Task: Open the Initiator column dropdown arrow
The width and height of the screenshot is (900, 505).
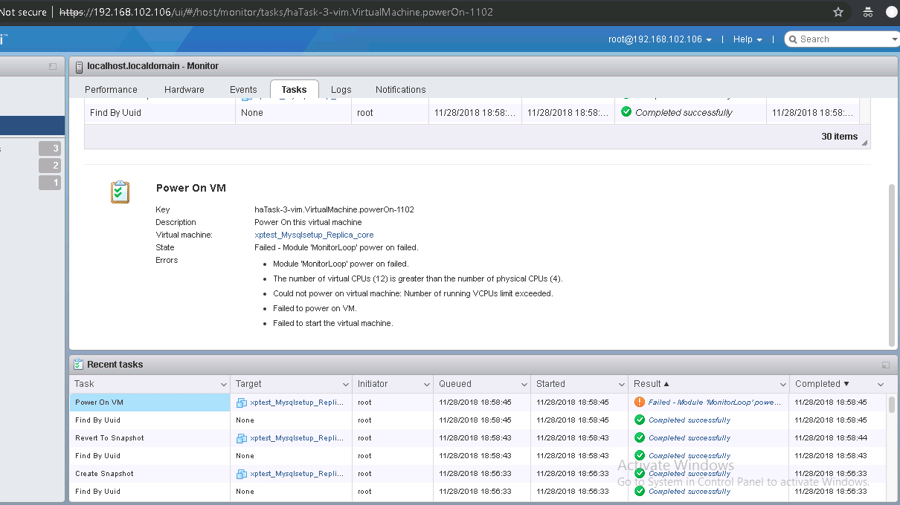Action: 427,384
